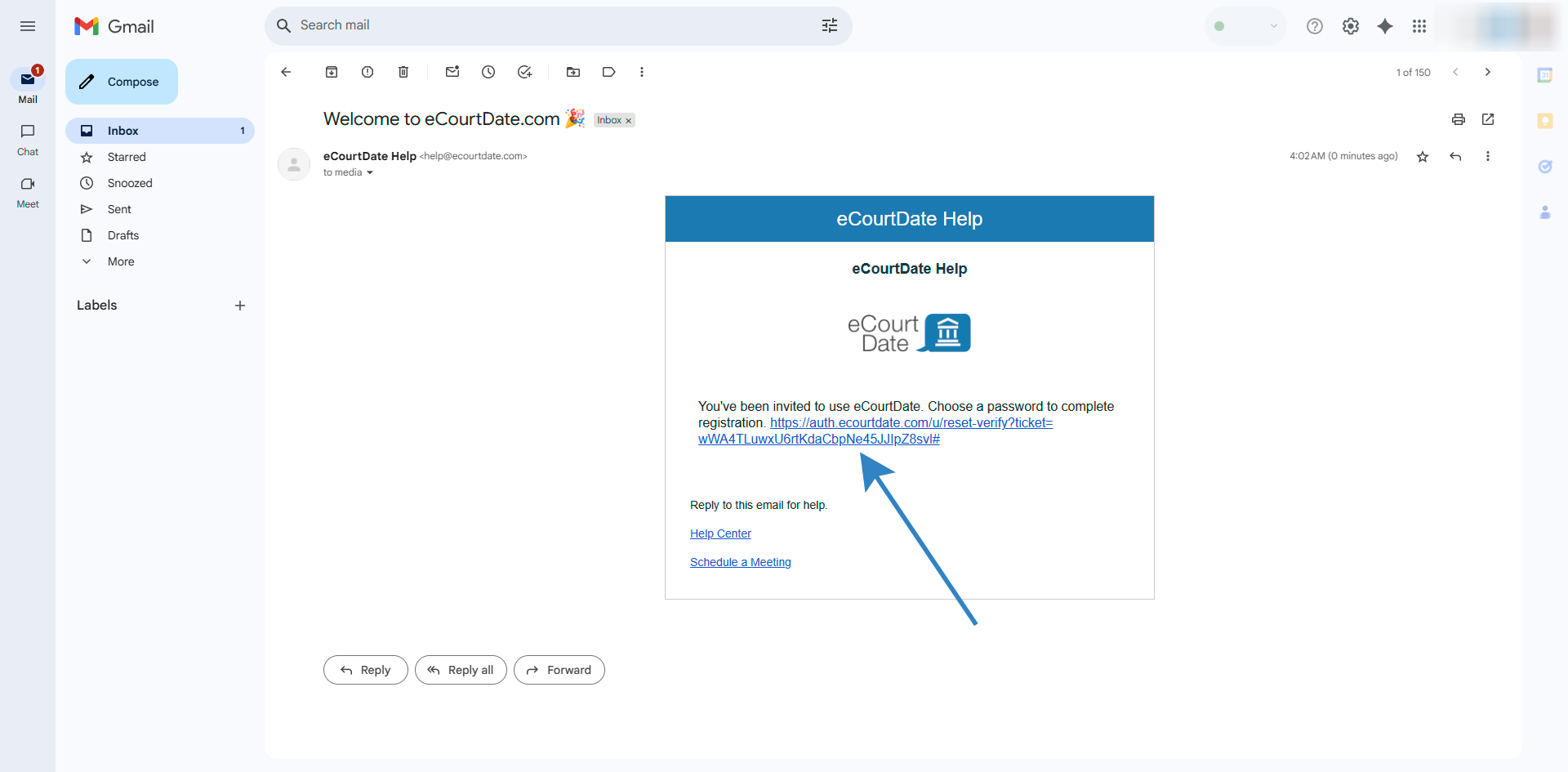
Task: Add this email to Tasks
Action: (x=524, y=72)
